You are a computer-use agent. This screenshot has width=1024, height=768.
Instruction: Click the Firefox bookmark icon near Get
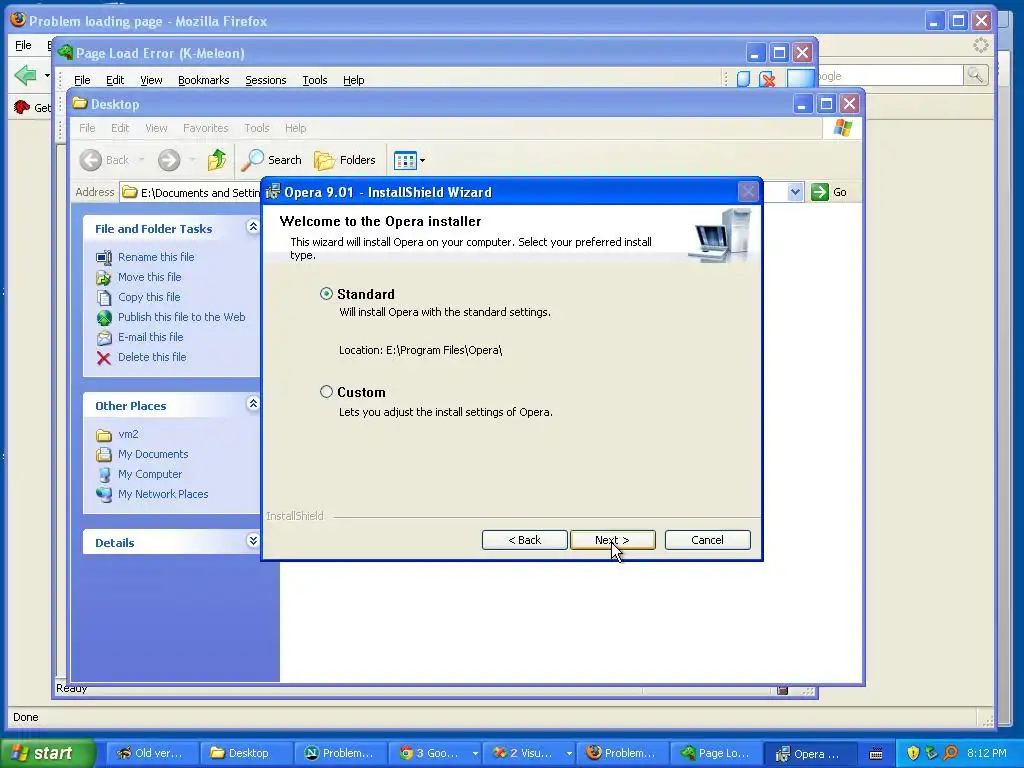(22, 106)
